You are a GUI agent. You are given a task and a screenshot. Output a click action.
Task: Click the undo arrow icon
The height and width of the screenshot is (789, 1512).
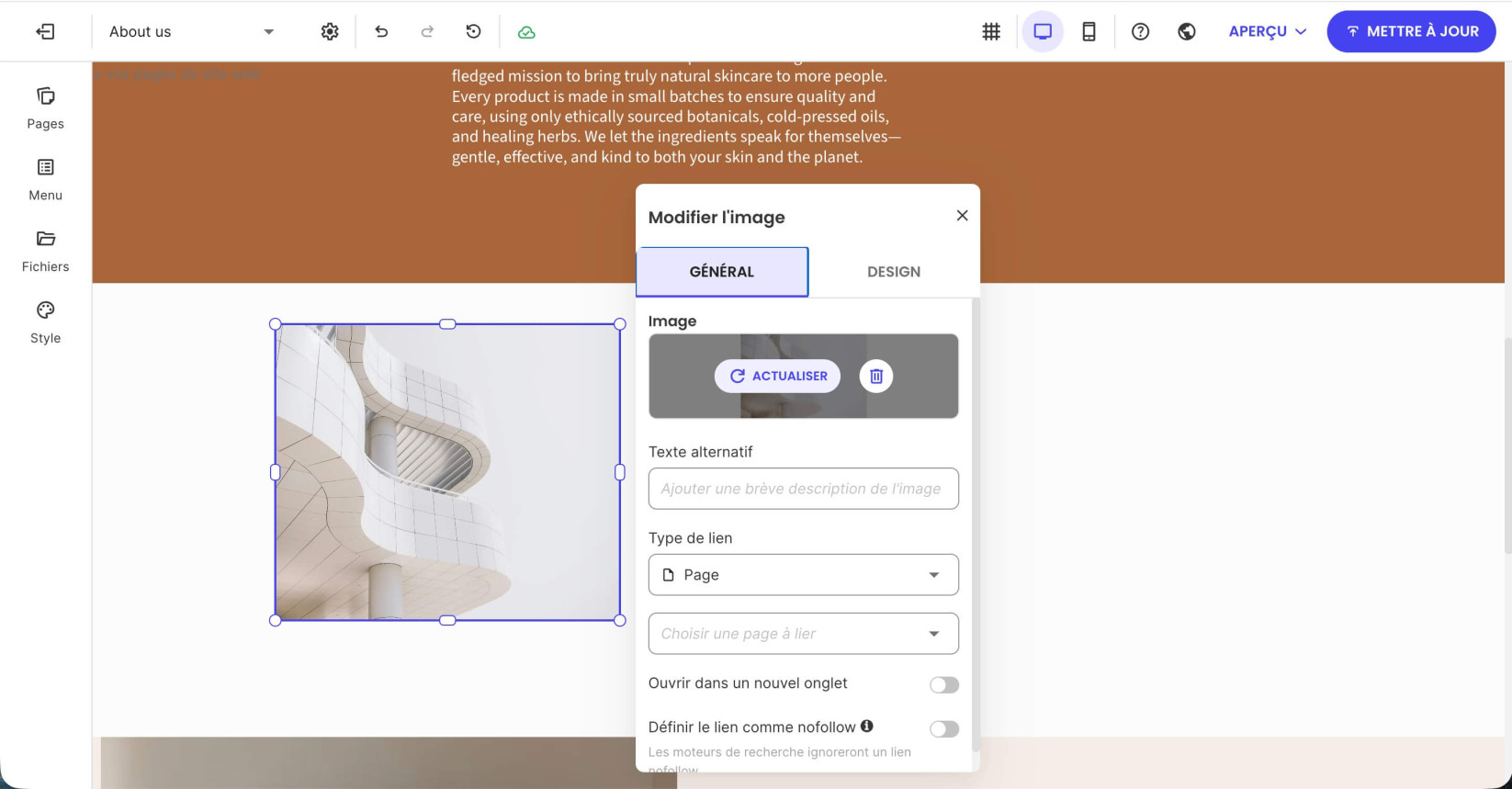coord(381,31)
